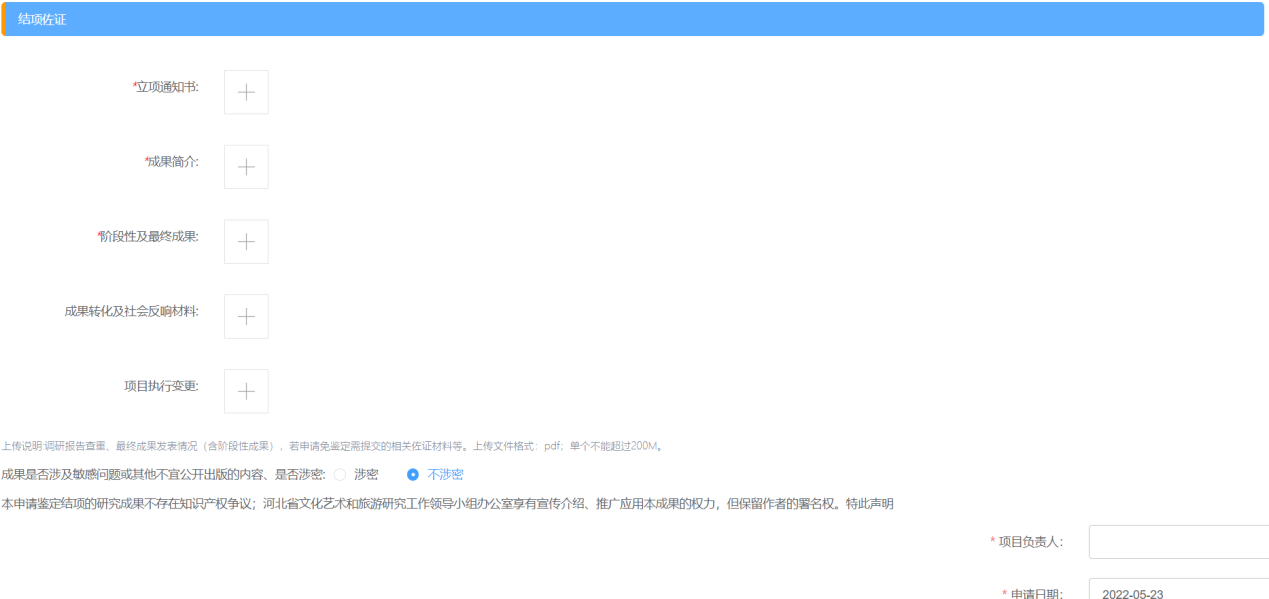Click the plus box beside 成果转化及社会反响材料
This screenshot has height=599, width=1269.
(x=246, y=316)
